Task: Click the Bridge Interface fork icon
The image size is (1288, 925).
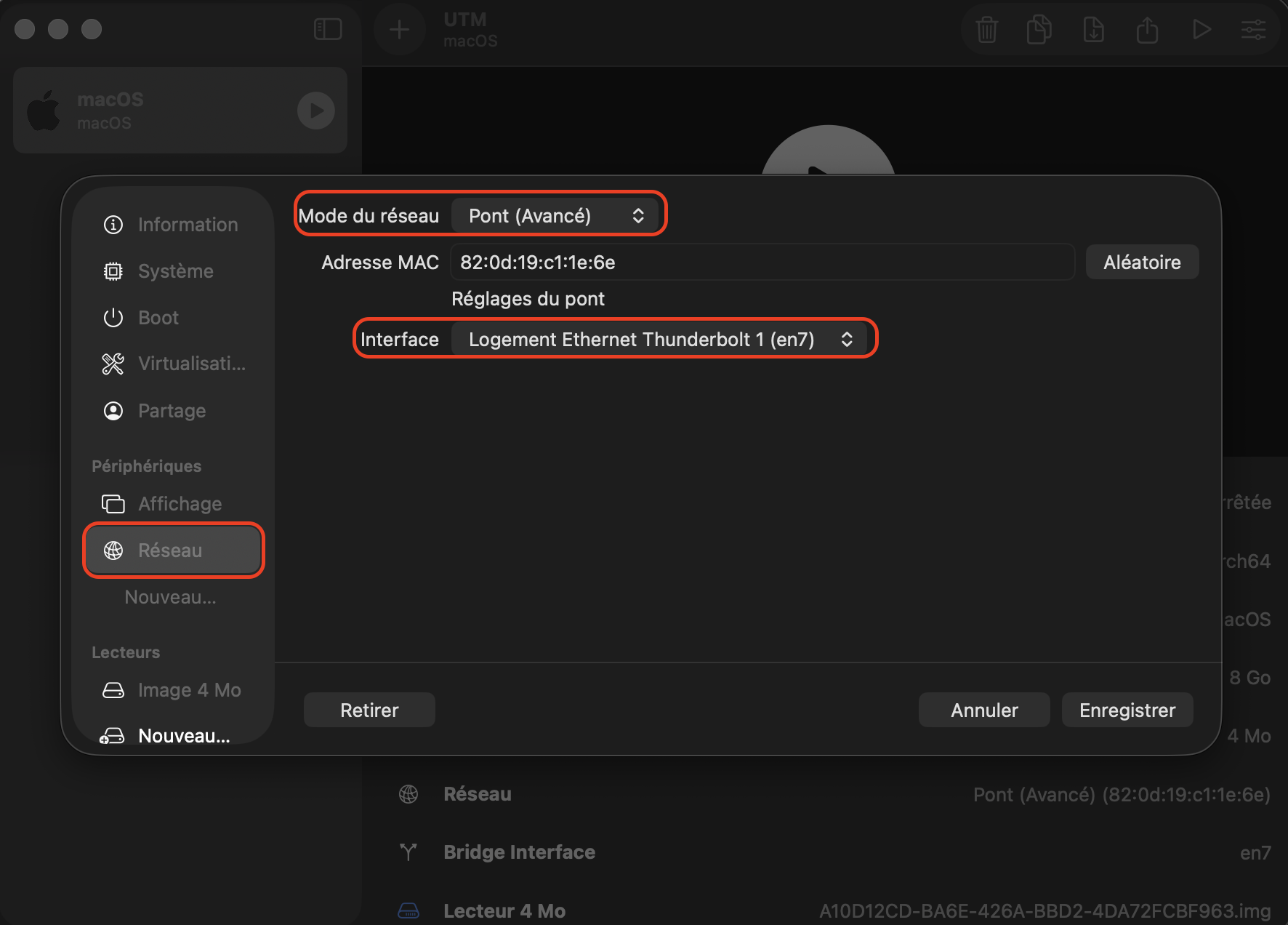Action: tap(408, 852)
